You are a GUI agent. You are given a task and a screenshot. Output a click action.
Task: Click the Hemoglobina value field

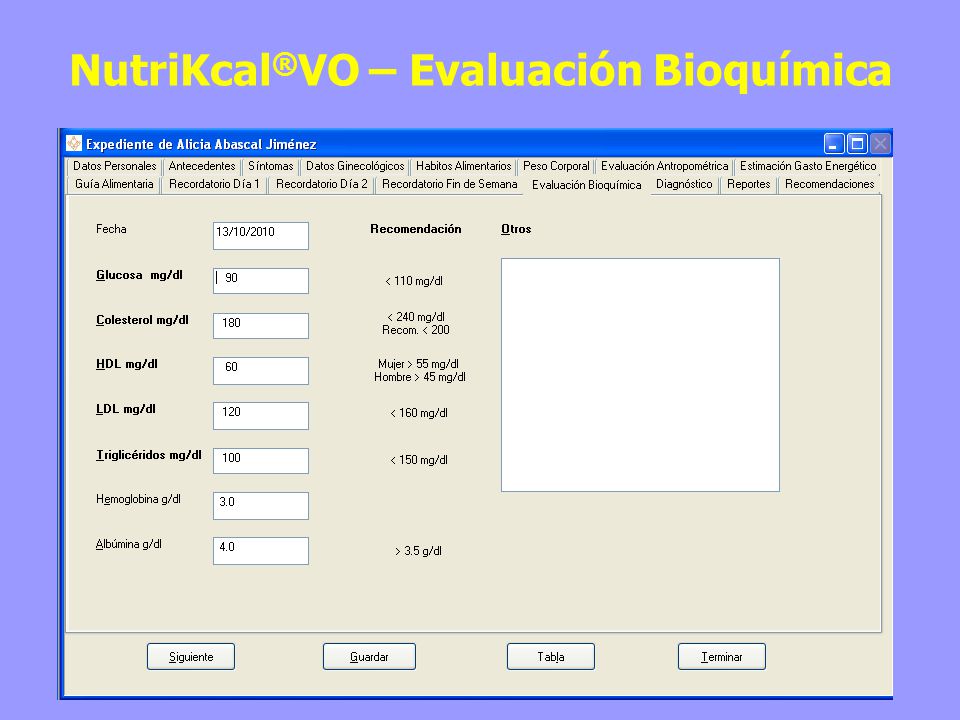click(x=261, y=506)
